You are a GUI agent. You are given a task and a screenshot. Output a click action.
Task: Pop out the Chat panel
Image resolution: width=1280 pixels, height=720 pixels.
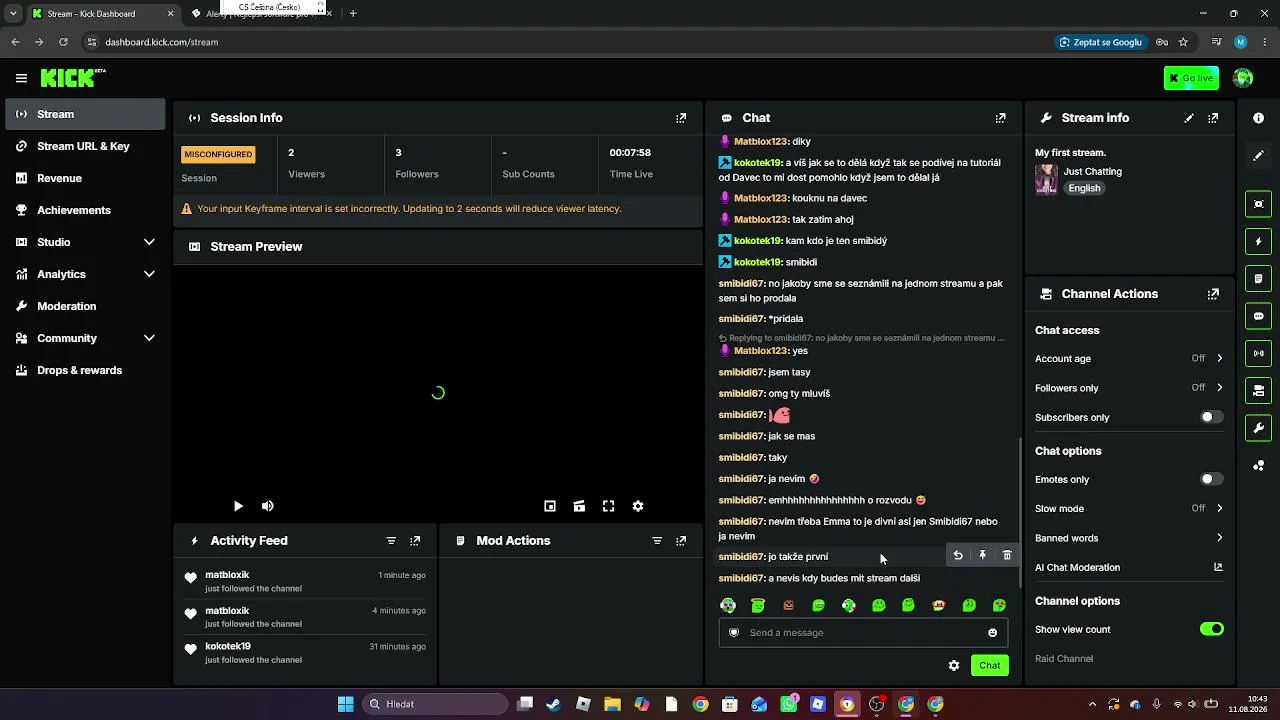(1000, 118)
